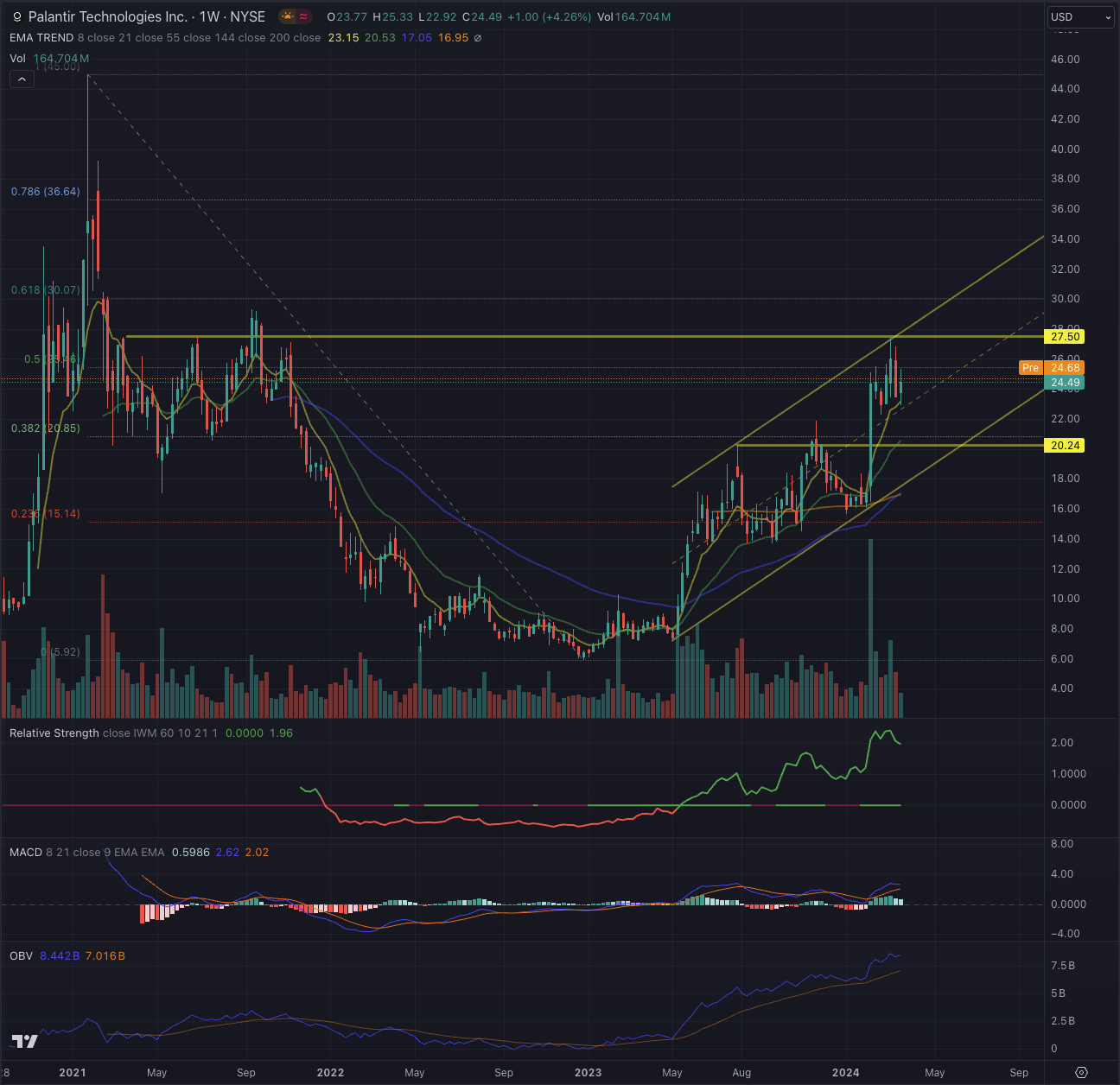The image size is (1120, 1085).
Task: Collapse the indicator legend with the arrow
Action: point(22,79)
